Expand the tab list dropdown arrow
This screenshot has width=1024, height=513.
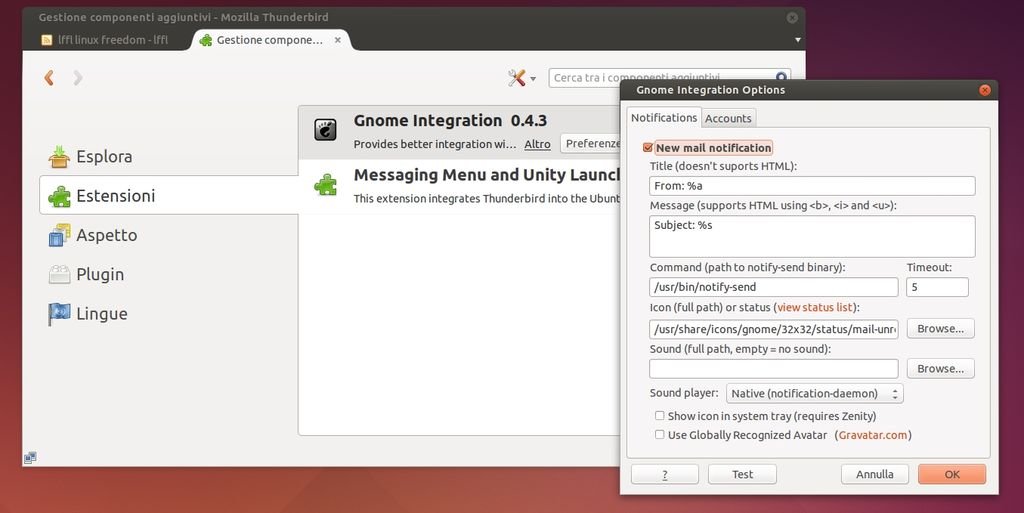tap(797, 40)
